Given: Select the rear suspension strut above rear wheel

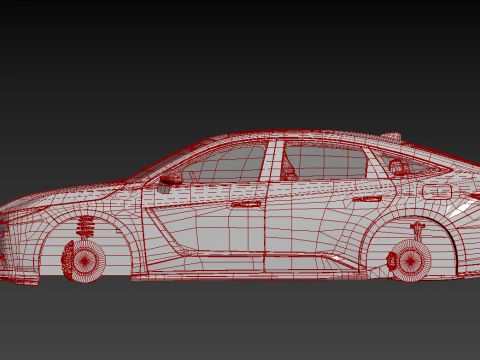Looking at the screenshot, I should coord(418,231).
